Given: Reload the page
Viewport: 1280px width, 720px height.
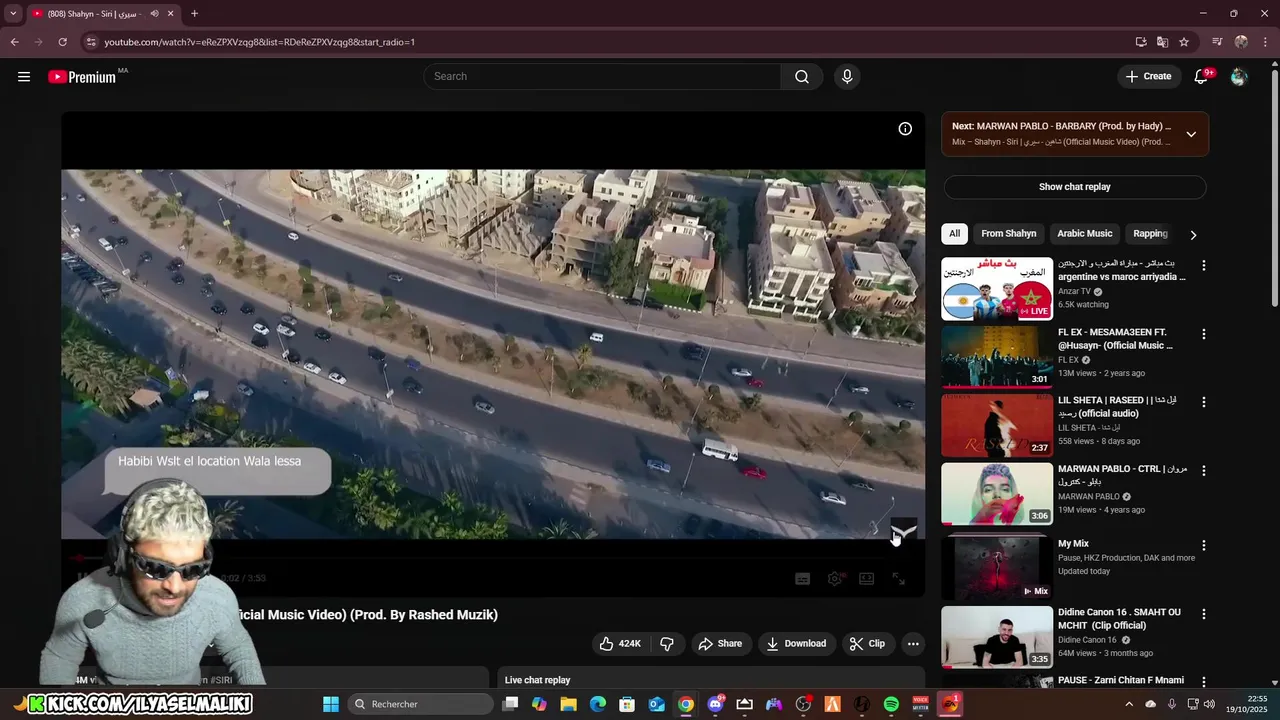Looking at the screenshot, I should click(62, 42).
